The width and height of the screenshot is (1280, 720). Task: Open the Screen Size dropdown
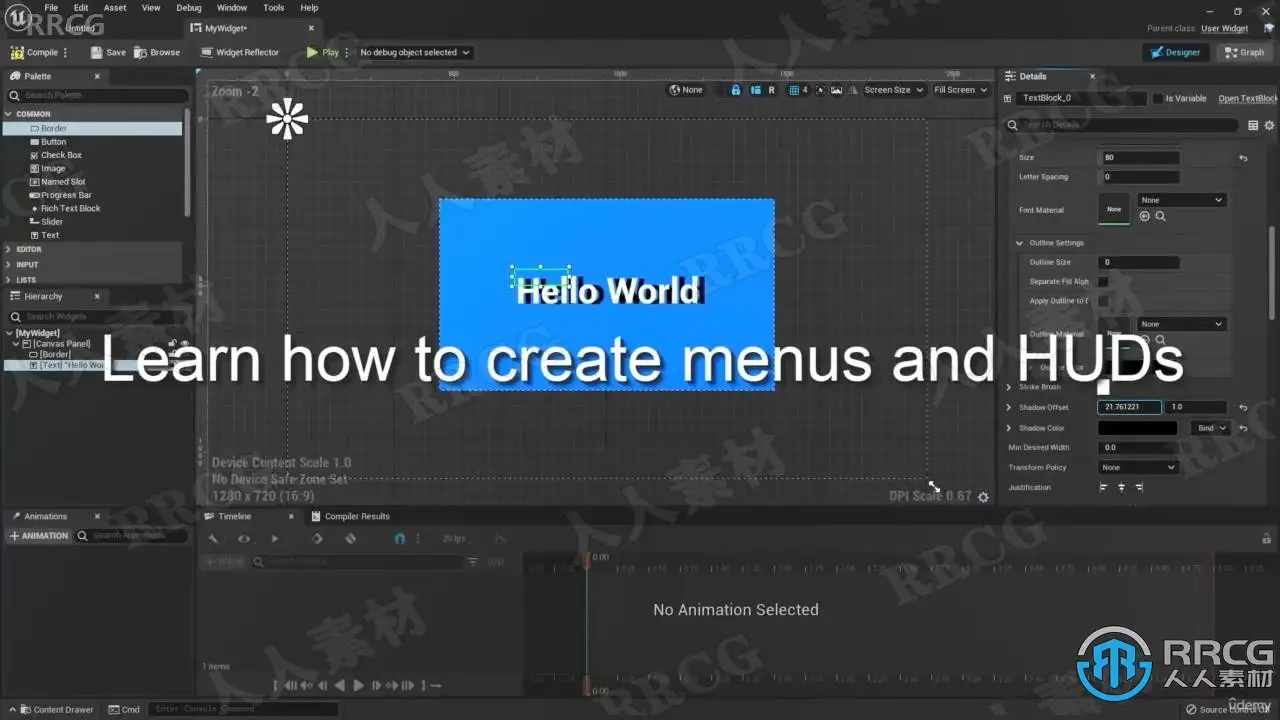click(893, 90)
